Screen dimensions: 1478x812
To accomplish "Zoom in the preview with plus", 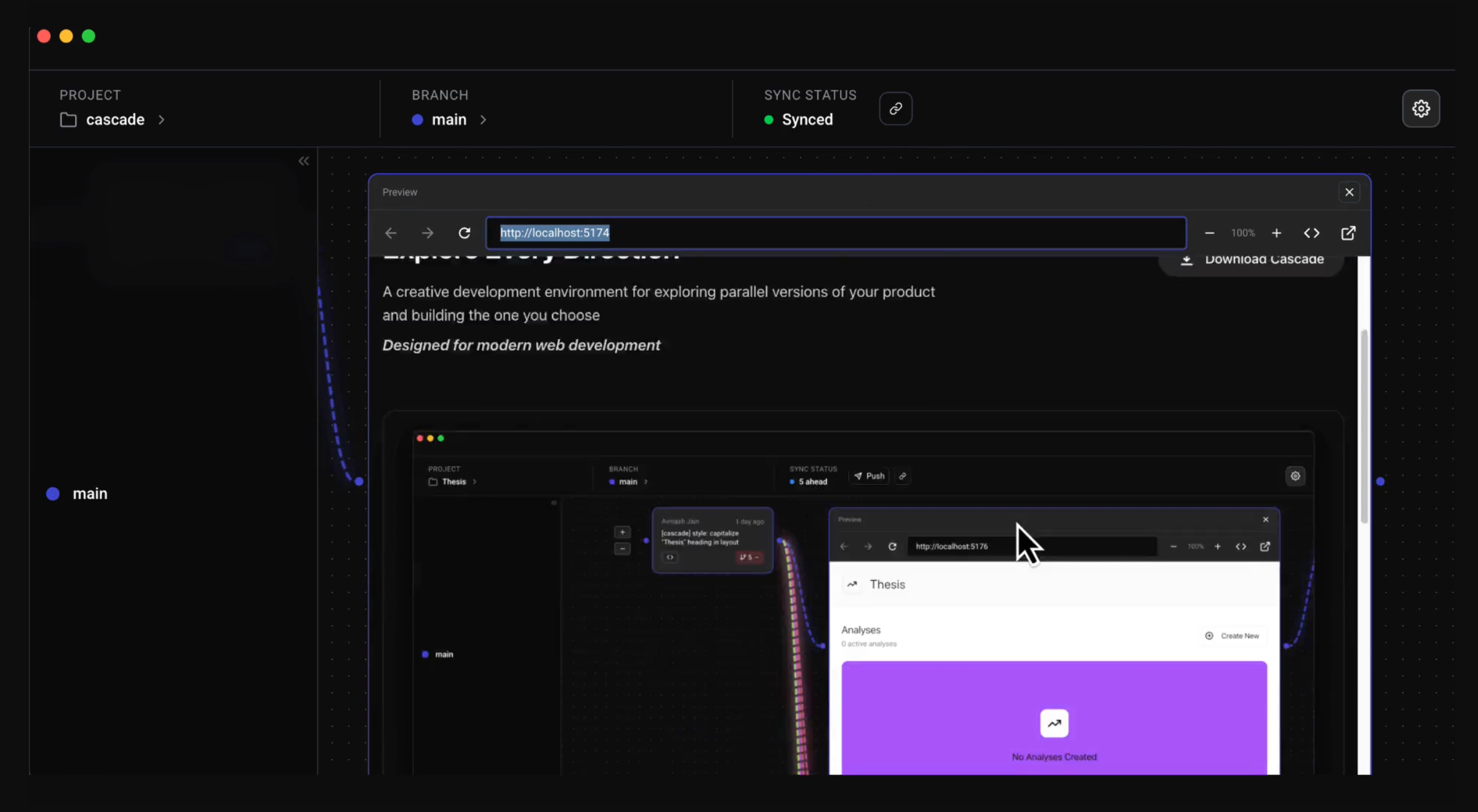I will click(x=1276, y=233).
